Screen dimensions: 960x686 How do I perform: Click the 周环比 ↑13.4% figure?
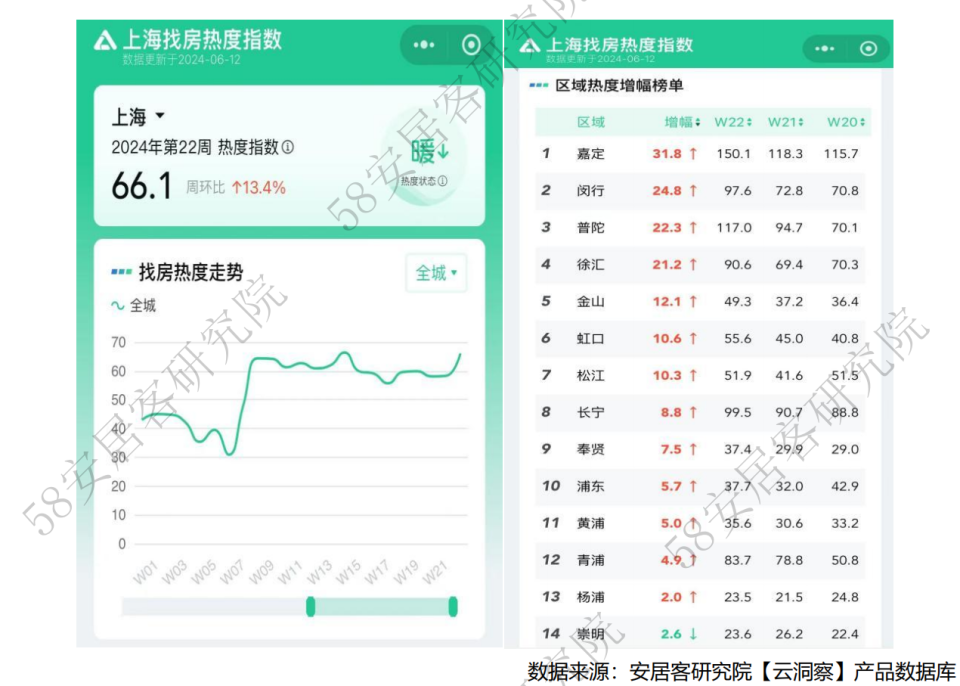click(236, 187)
